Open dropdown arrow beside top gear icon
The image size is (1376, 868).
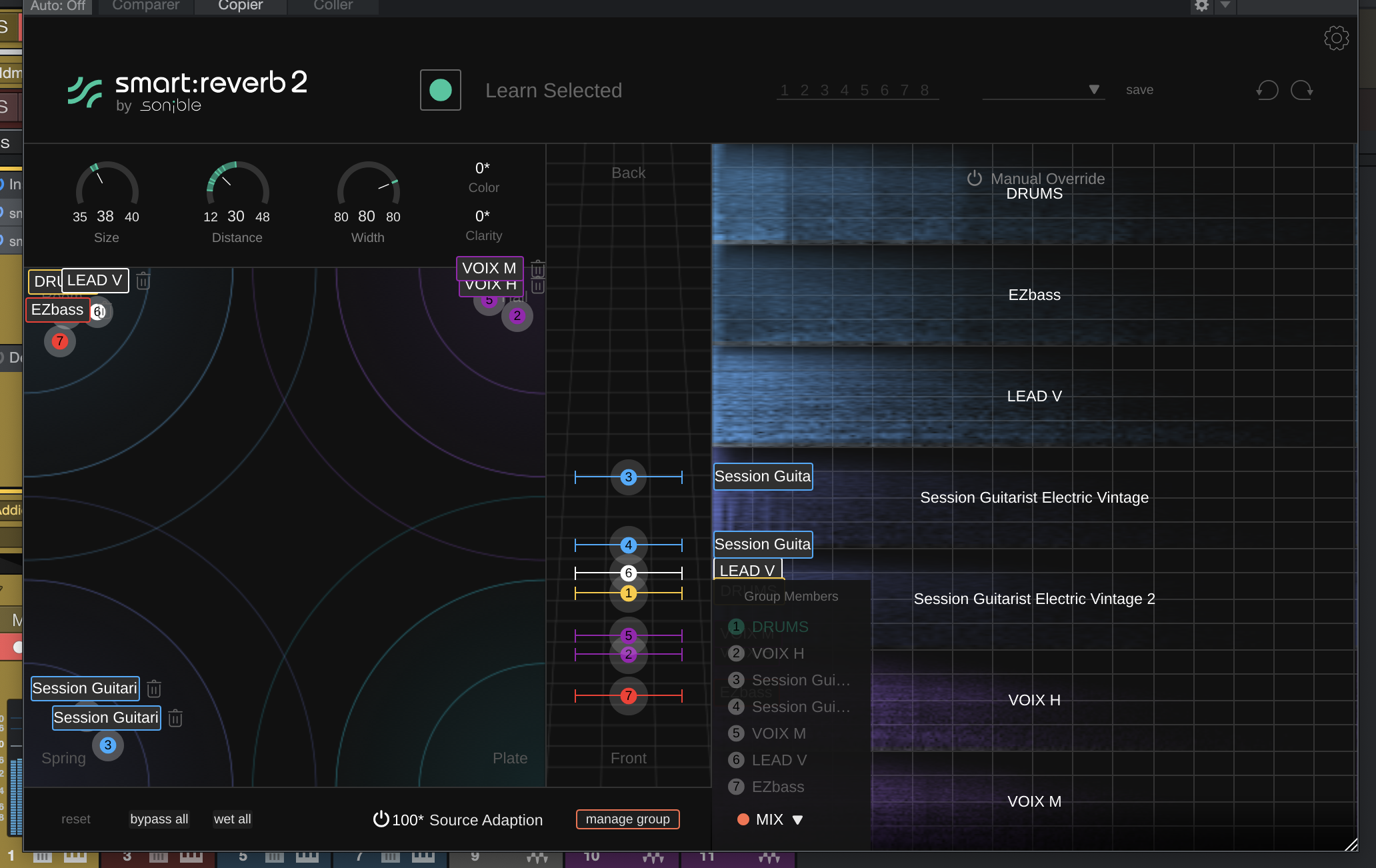tap(1225, 5)
